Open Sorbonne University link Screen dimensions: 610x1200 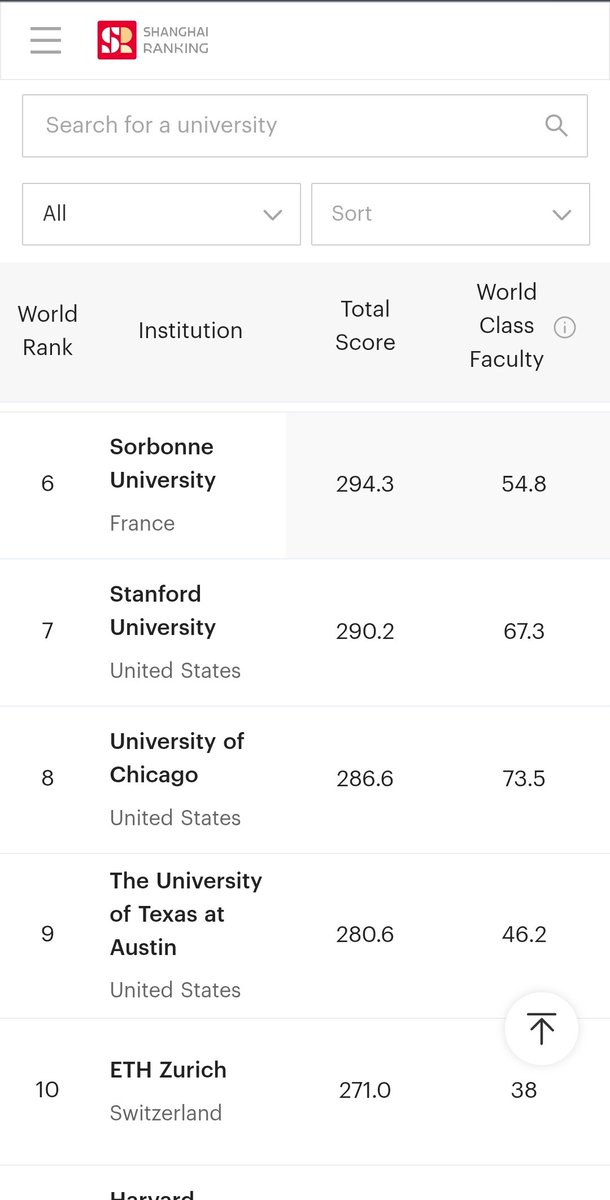tap(163, 463)
